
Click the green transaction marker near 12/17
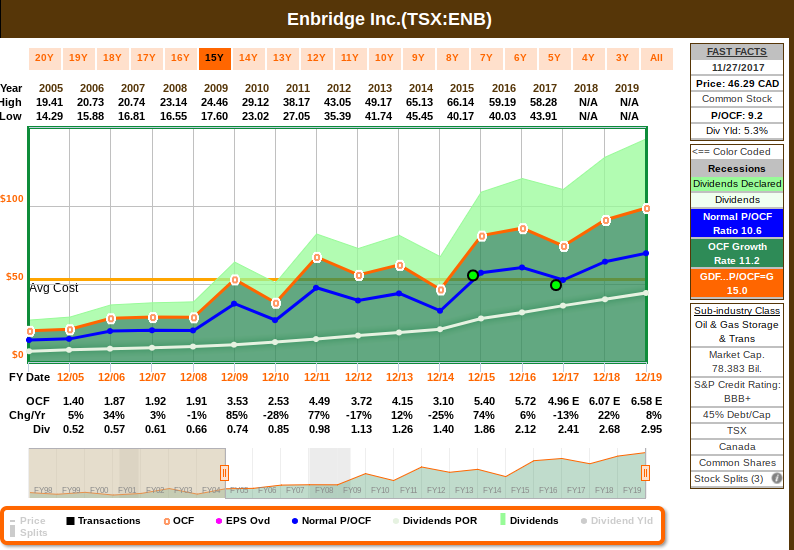pos(556,285)
